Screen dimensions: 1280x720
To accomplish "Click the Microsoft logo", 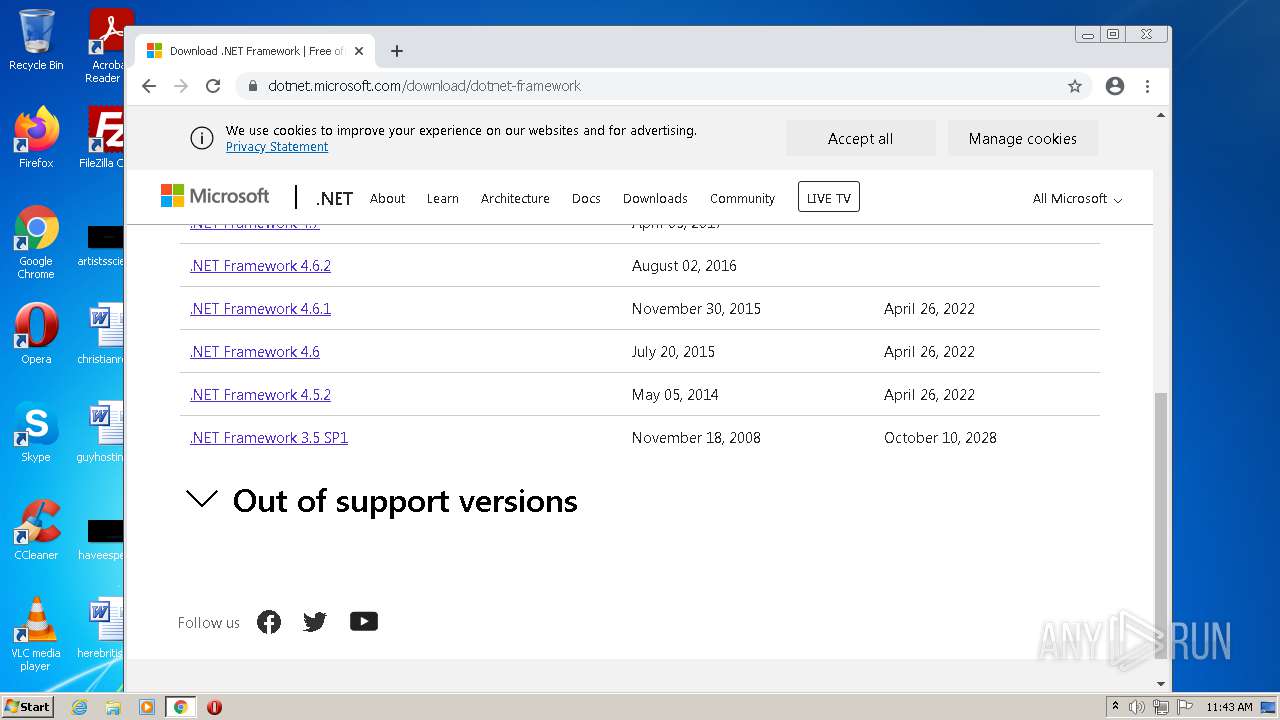I will (x=215, y=196).
